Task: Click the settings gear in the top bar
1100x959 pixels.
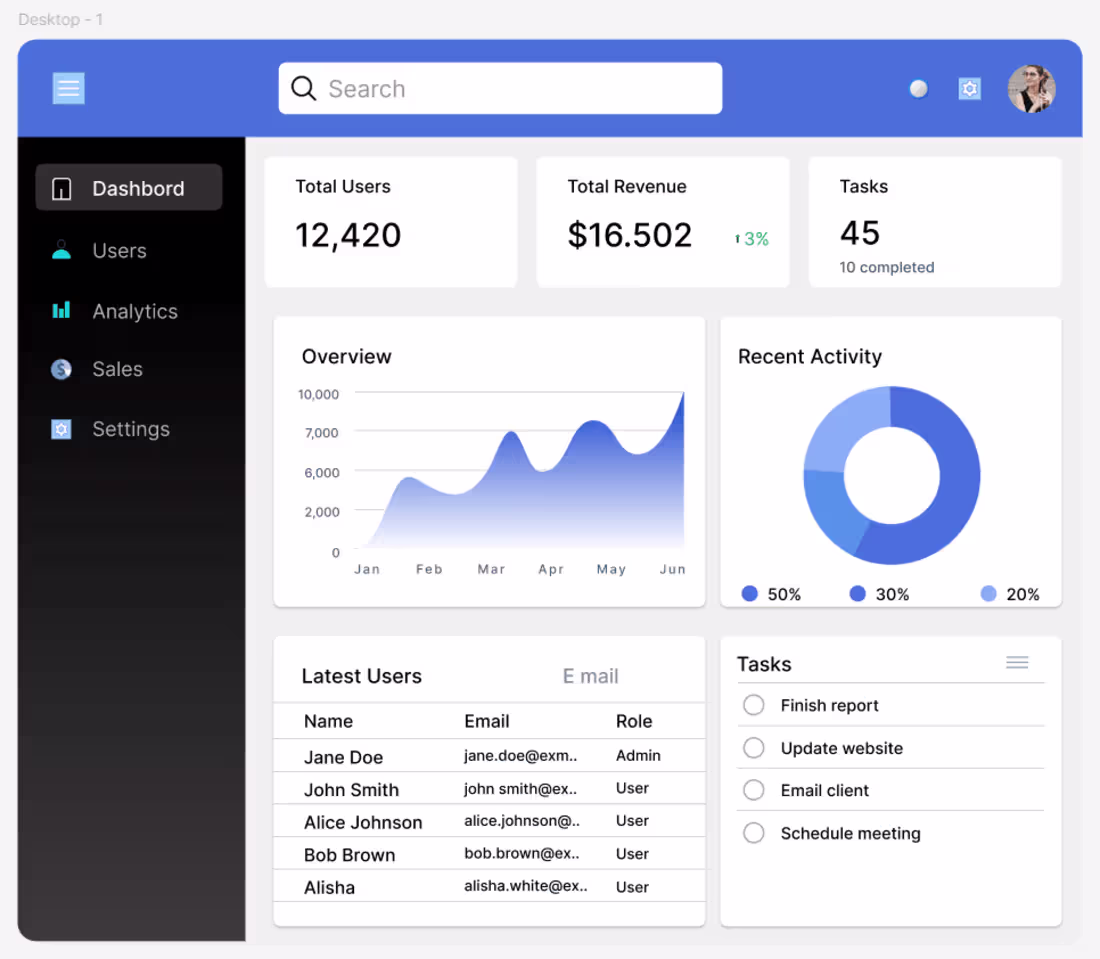Action: click(969, 88)
